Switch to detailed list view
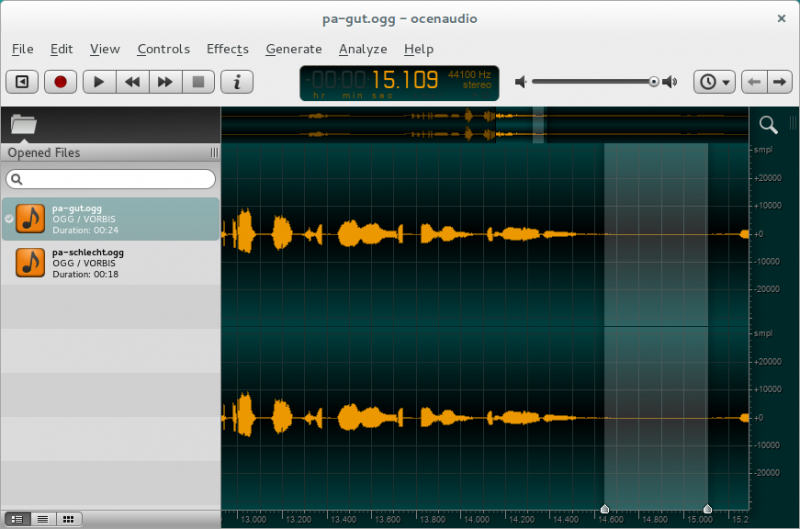 coord(17,519)
